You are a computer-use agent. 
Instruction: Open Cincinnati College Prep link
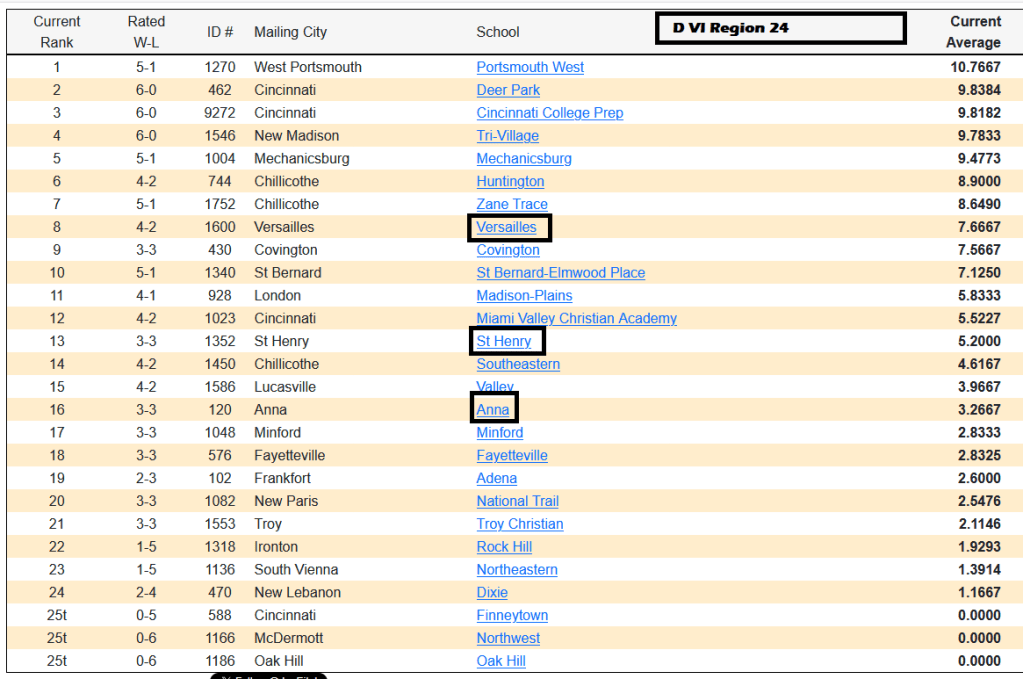549,113
